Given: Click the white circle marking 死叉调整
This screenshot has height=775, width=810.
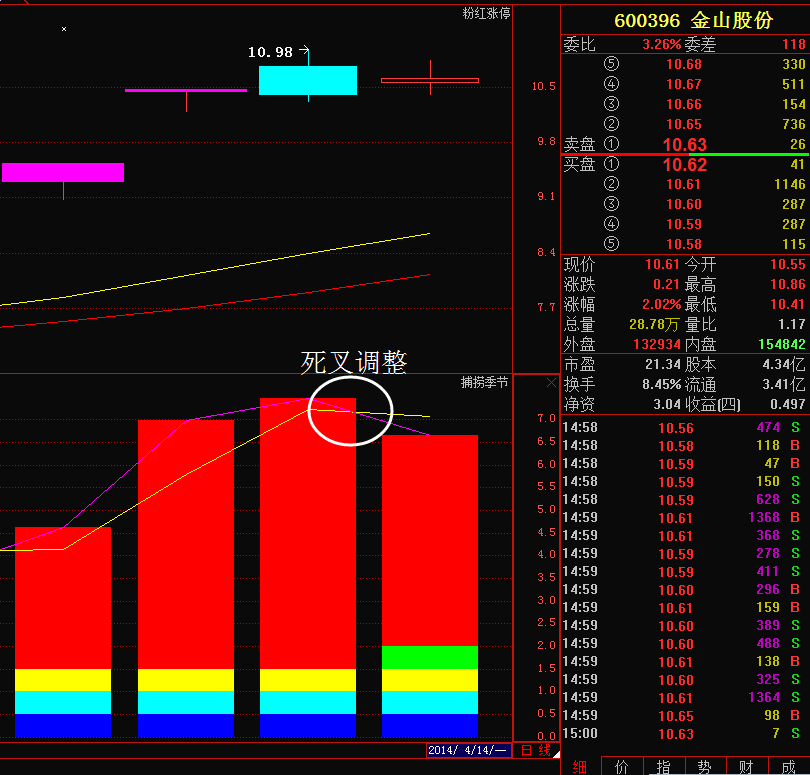Looking at the screenshot, I should [x=350, y=411].
